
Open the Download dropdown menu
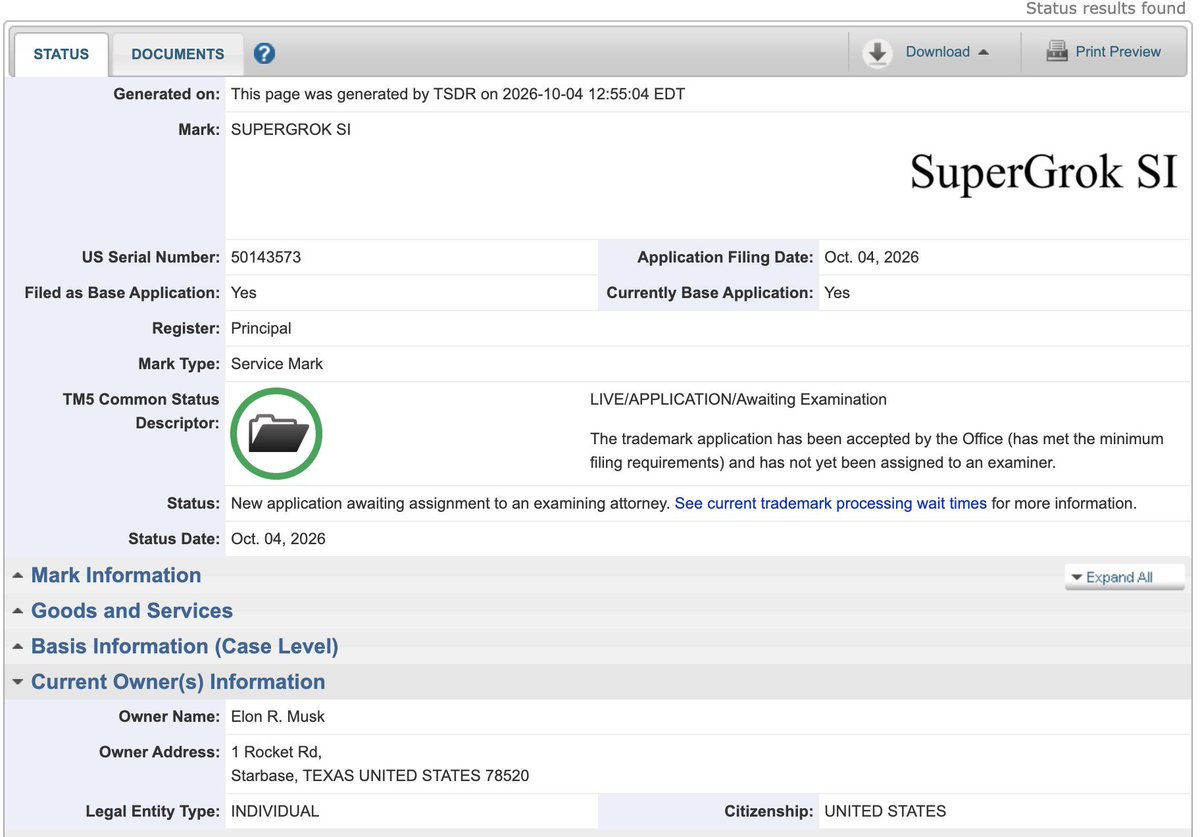coord(947,52)
